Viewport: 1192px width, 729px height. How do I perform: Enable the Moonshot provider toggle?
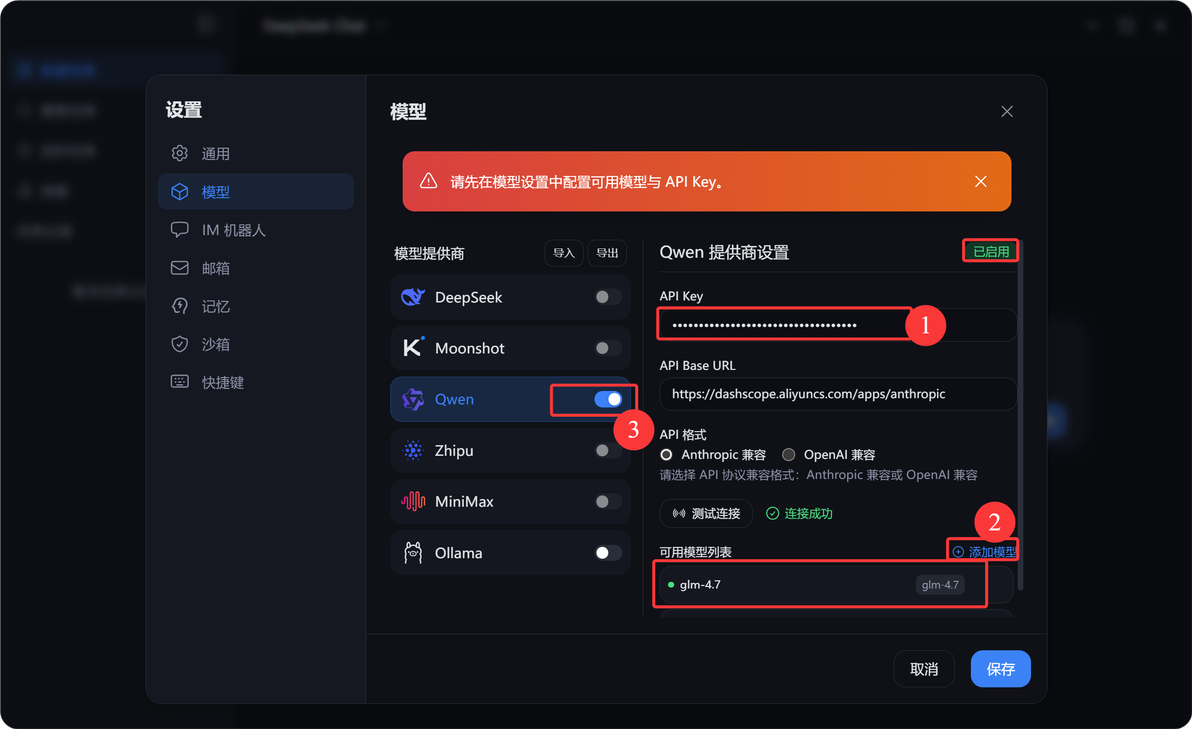pyautogui.click(x=608, y=348)
